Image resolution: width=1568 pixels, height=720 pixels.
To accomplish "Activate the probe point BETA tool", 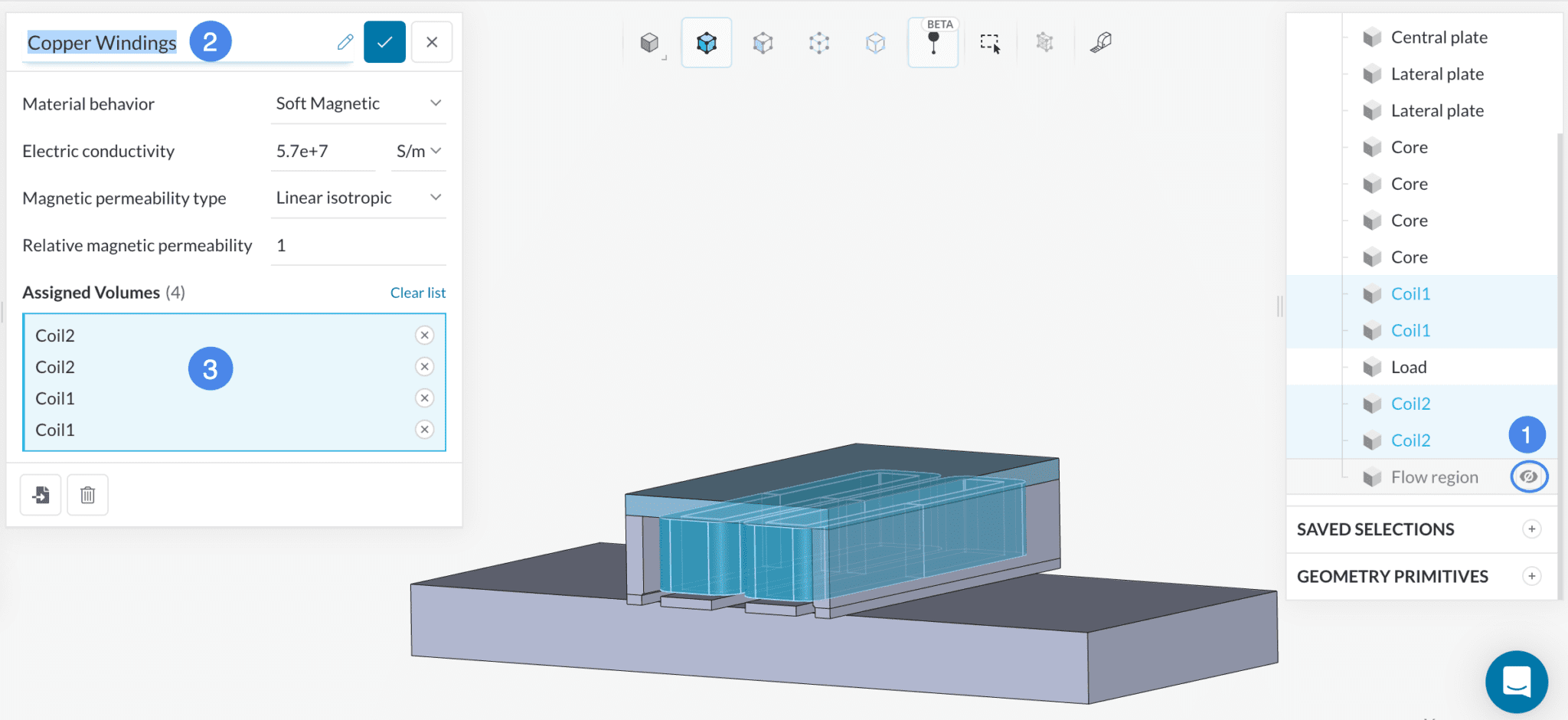I will click(932, 44).
